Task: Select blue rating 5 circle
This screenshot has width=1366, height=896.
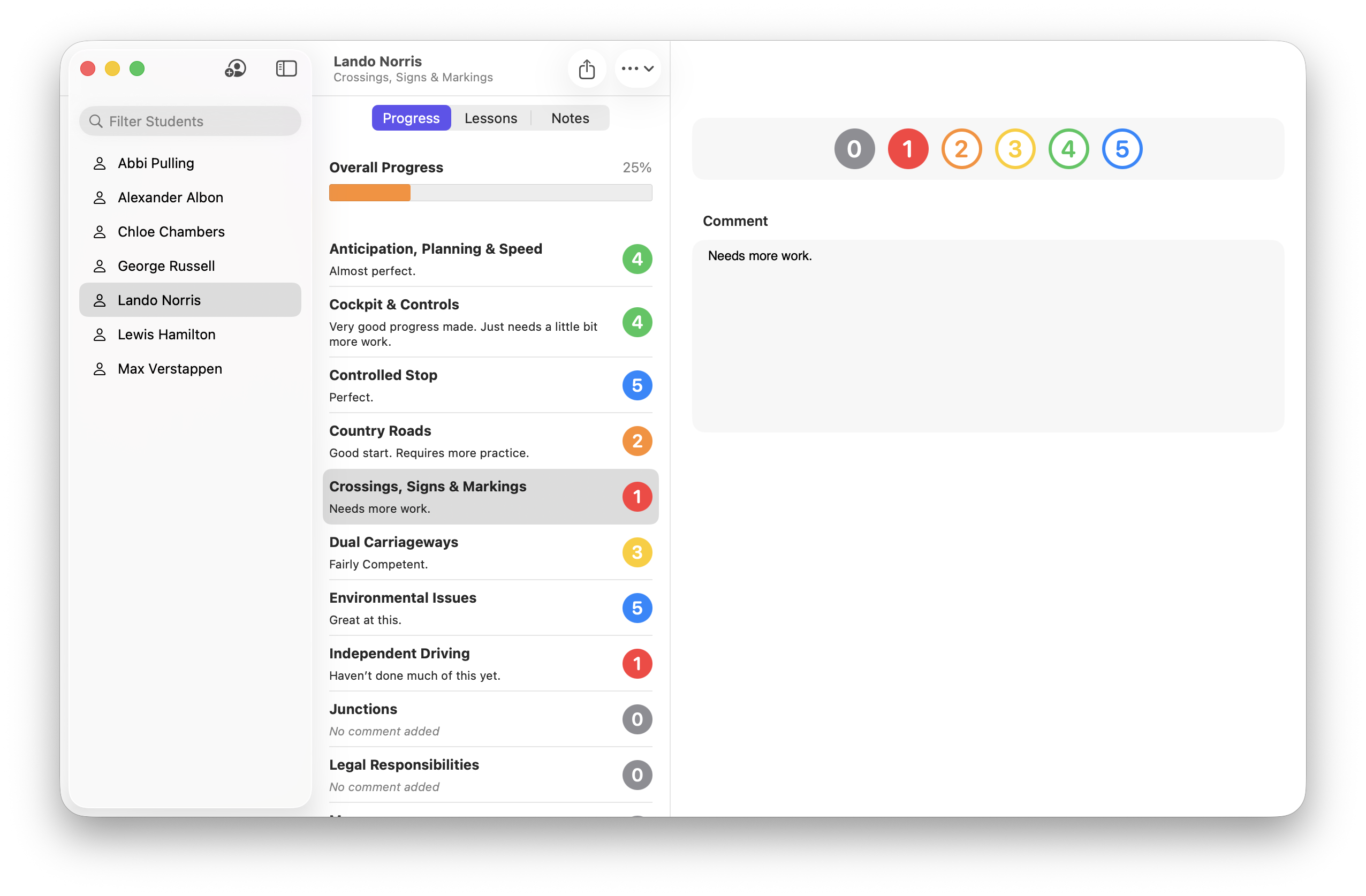Action: [x=1121, y=149]
